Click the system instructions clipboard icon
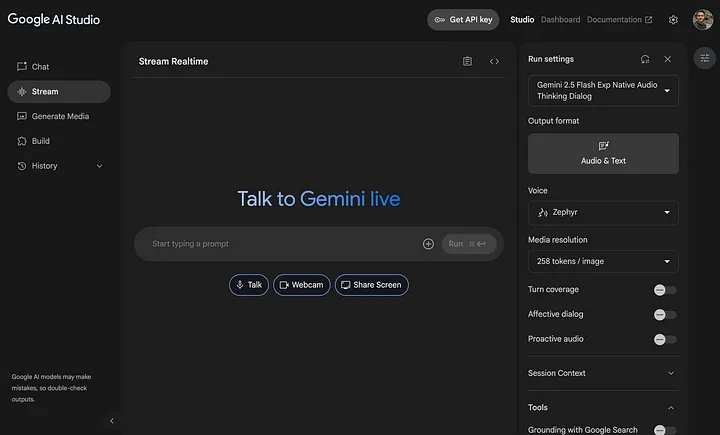Viewport: 720px width, 435px height. (467, 62)
